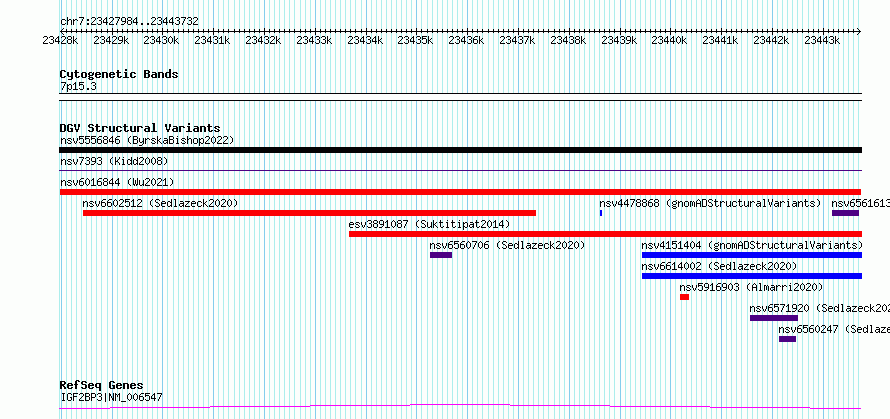This screenshot has height=419, width=890.
Task: Select the nsv6560247 label
Action: coord(834,329)
